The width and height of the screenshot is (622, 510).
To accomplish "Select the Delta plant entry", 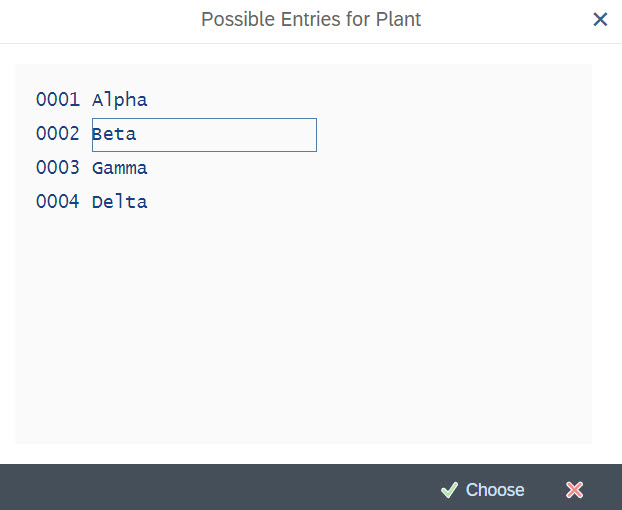I will click(119, 202).
